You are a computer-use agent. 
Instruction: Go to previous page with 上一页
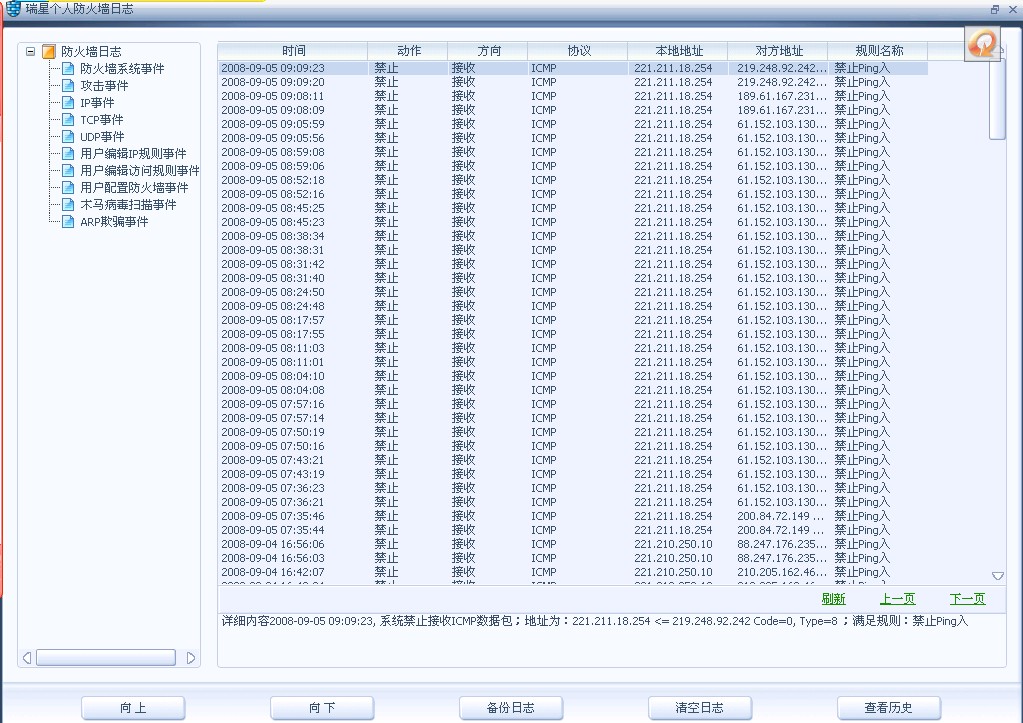[897, 598]
